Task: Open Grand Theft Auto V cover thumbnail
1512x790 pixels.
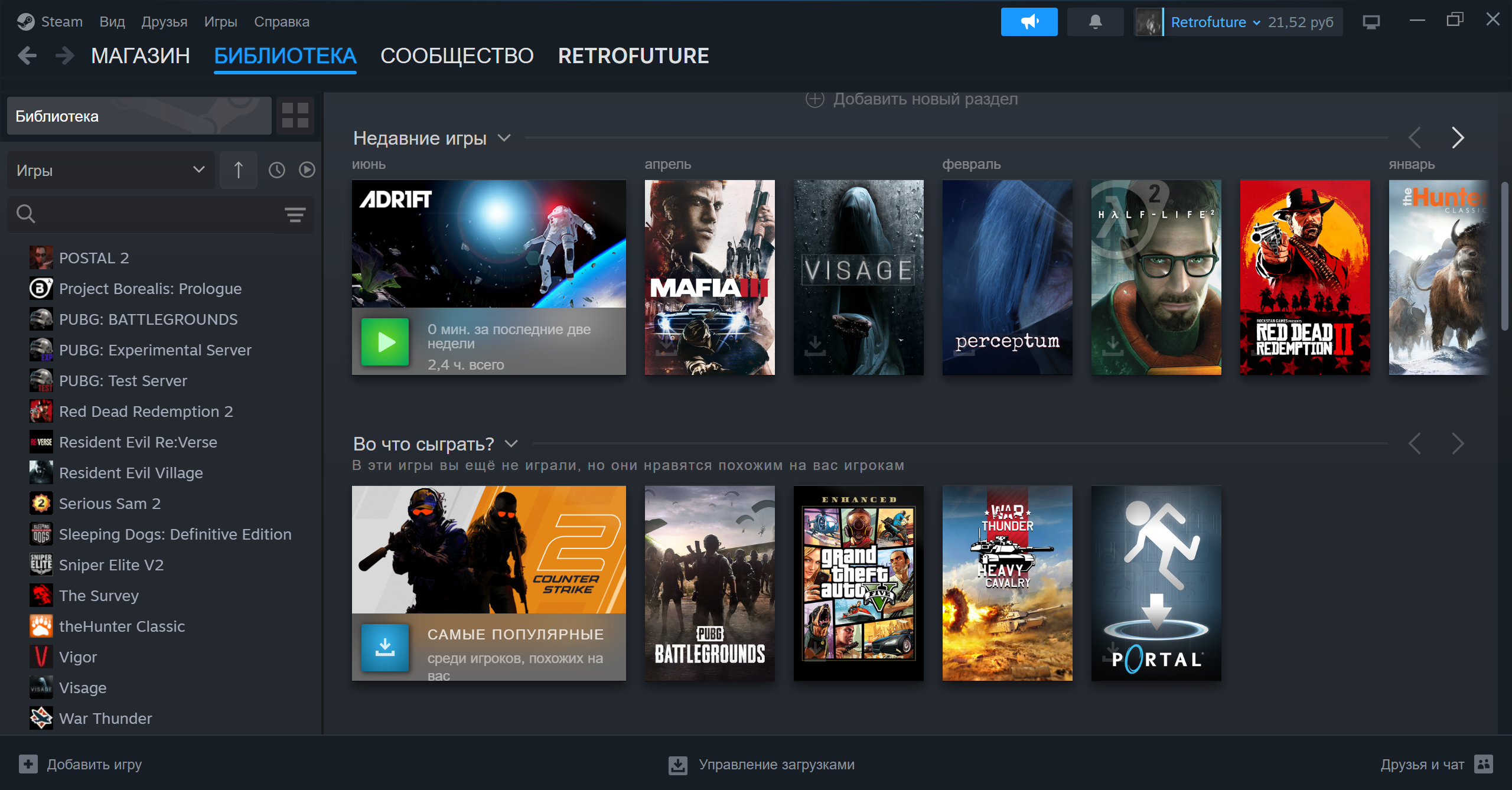Action: pyautogui.click(x=859, y=583)
